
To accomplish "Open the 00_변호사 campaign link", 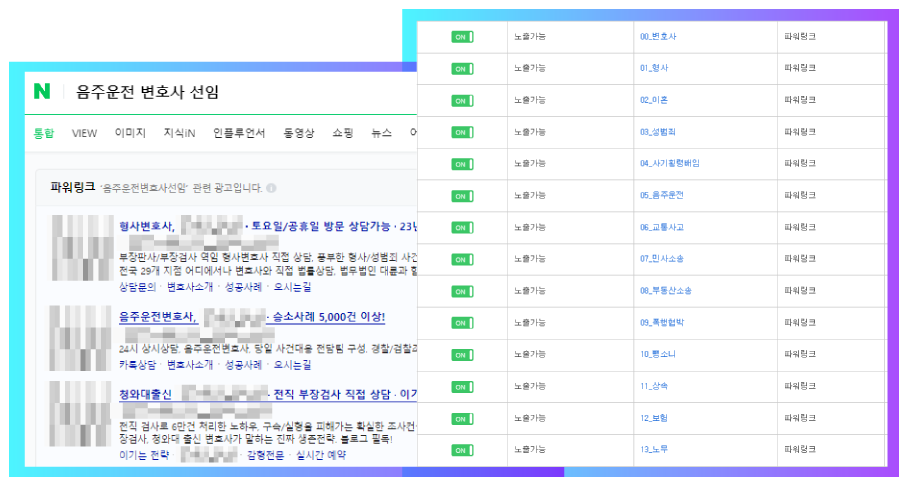I will click(x=658, y=36).
